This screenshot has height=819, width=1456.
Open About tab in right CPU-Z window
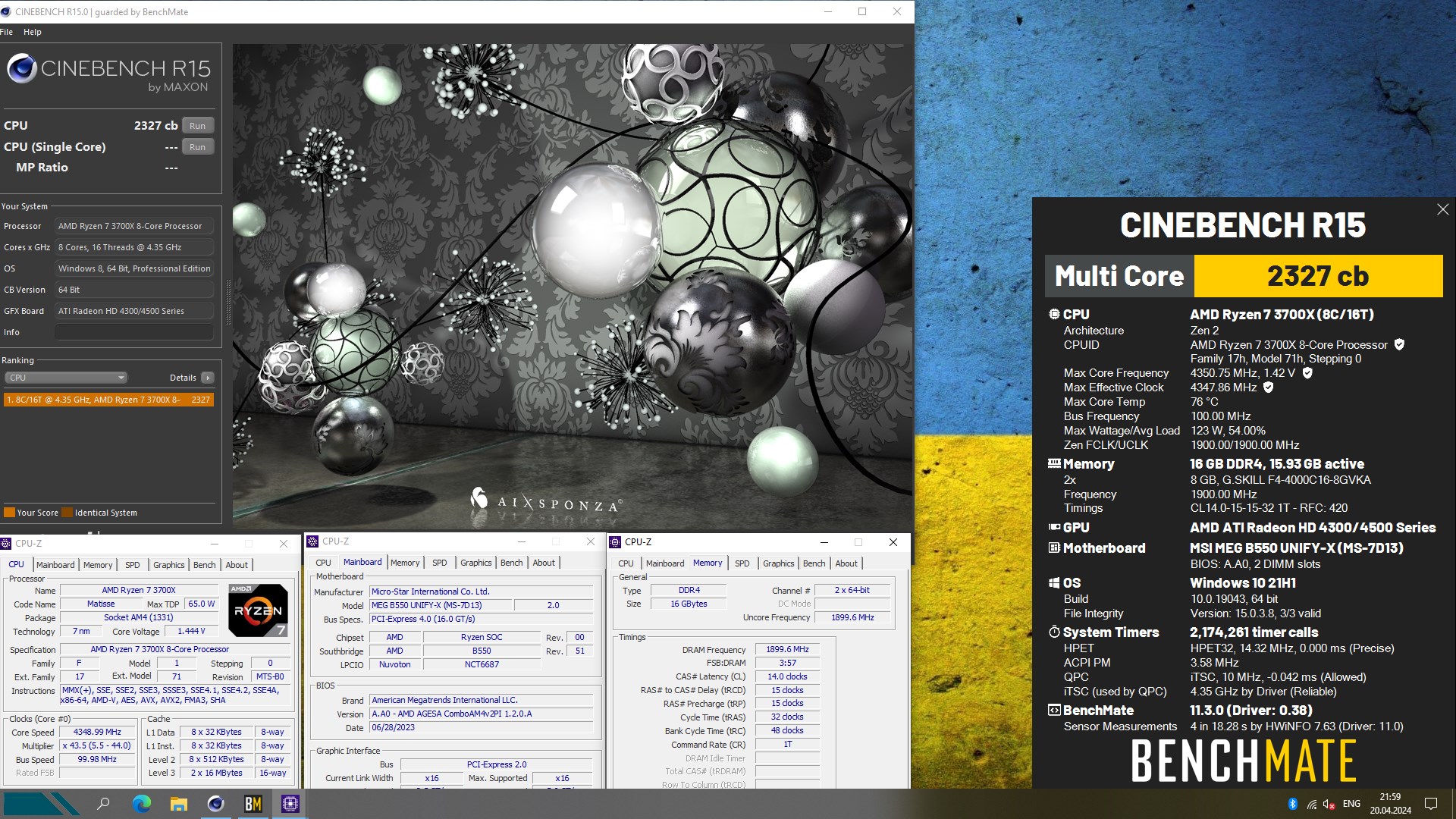[x=846, y=563]
